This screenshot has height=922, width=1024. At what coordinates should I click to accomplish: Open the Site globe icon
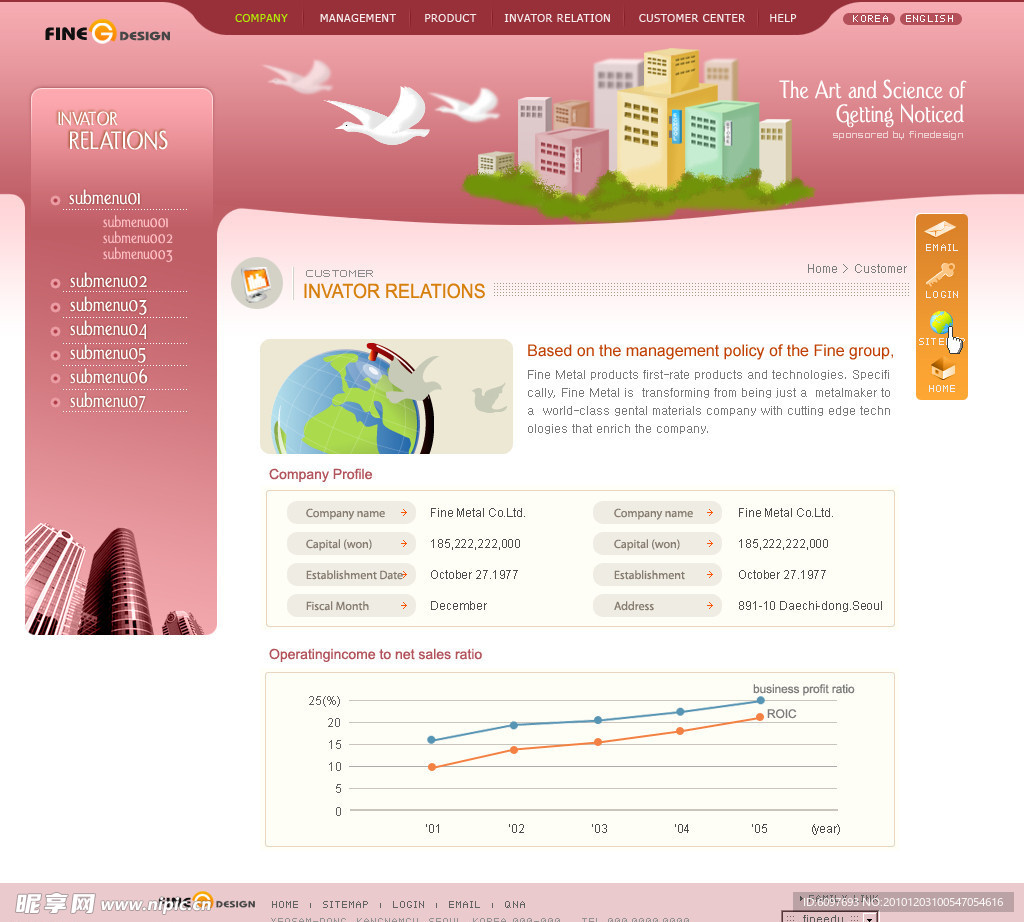[x=941, y=323]
